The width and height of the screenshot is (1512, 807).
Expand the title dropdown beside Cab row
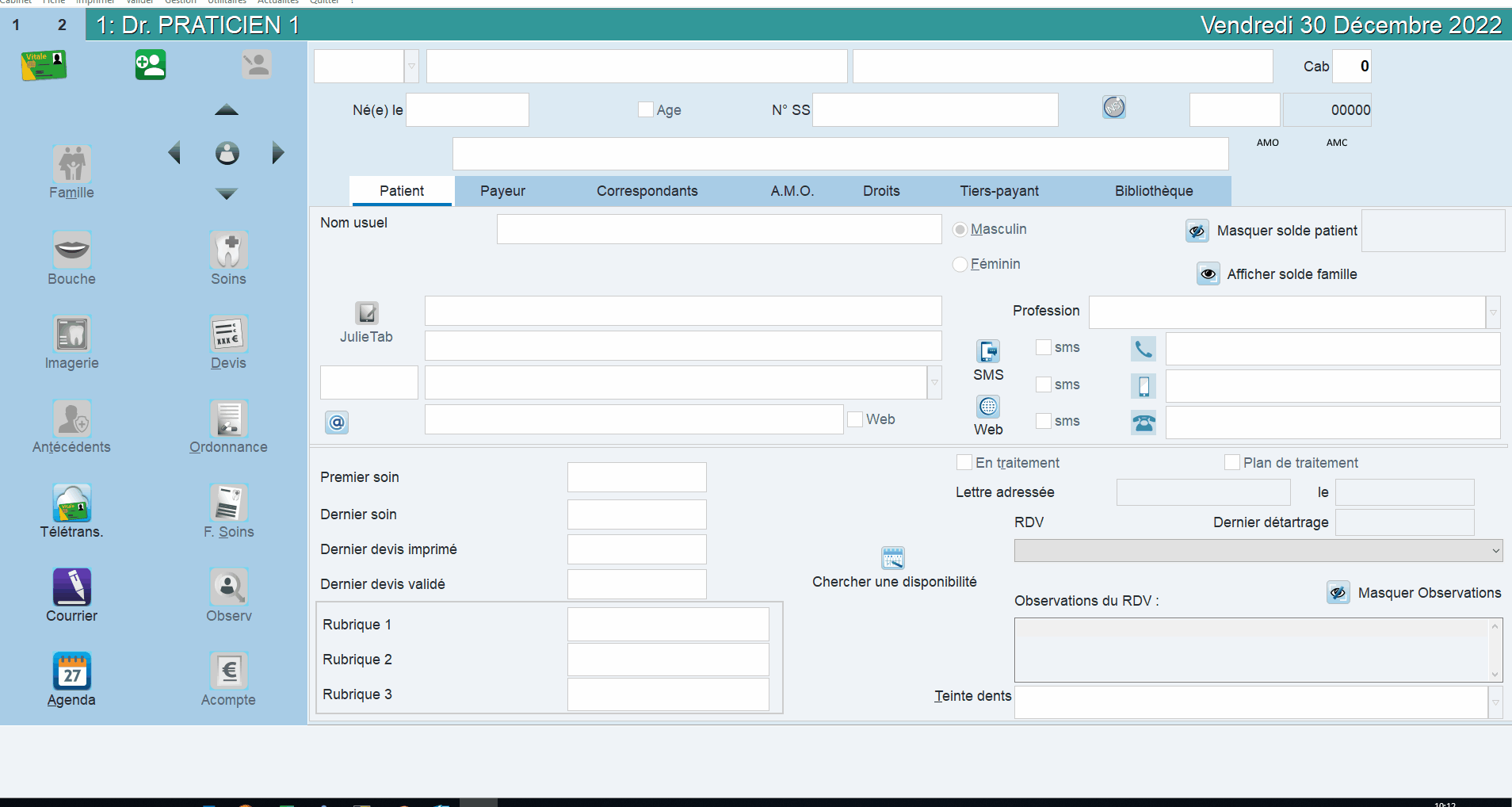411,66
